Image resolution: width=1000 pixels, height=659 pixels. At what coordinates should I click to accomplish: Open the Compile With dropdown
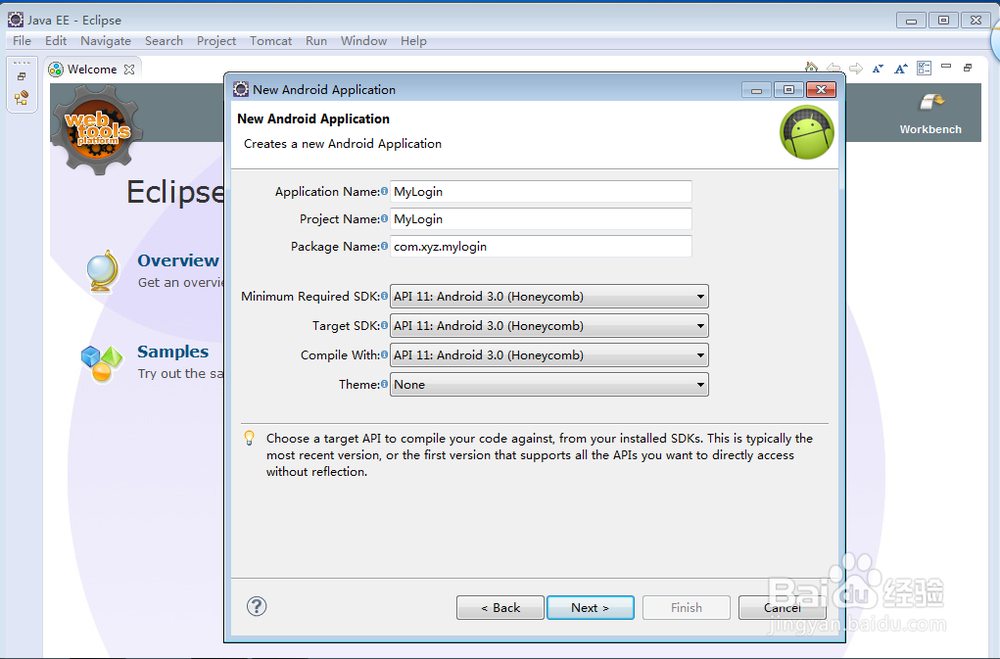point(698,355)
